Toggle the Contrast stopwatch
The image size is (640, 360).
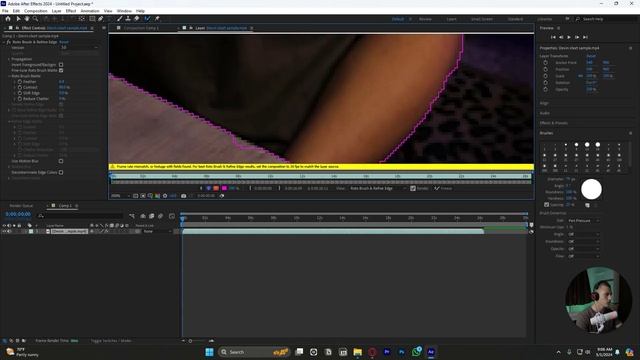20,87
